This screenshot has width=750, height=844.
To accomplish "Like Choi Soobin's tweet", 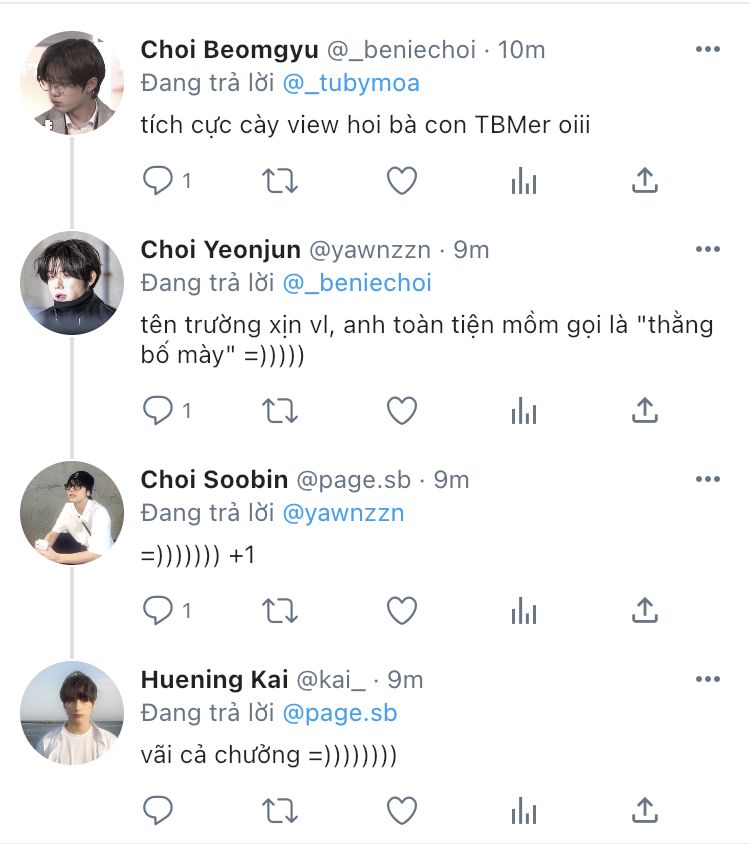I will coord(401,610).
